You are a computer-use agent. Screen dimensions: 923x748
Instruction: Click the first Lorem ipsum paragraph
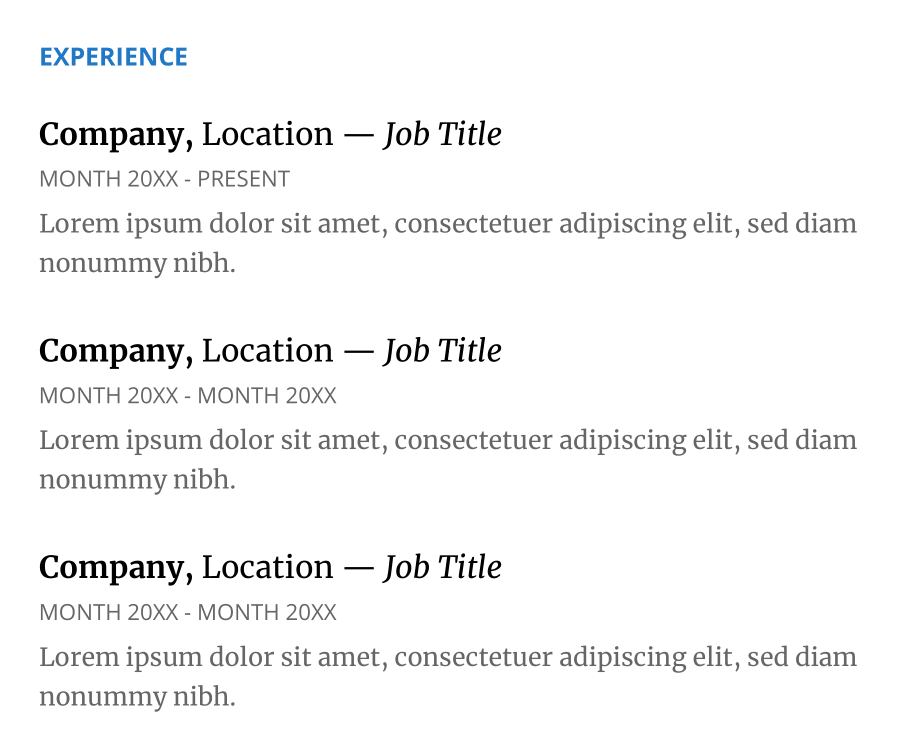[448, 243]
